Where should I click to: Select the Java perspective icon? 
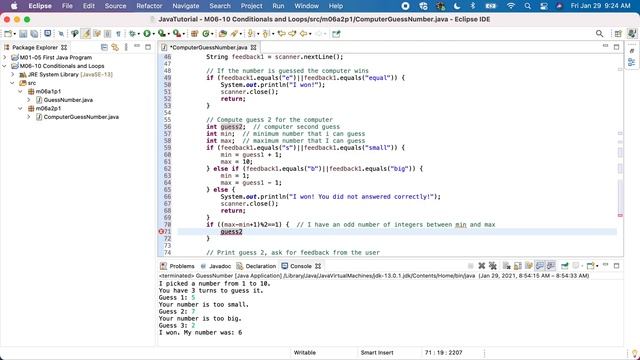(x=632, y=34)
